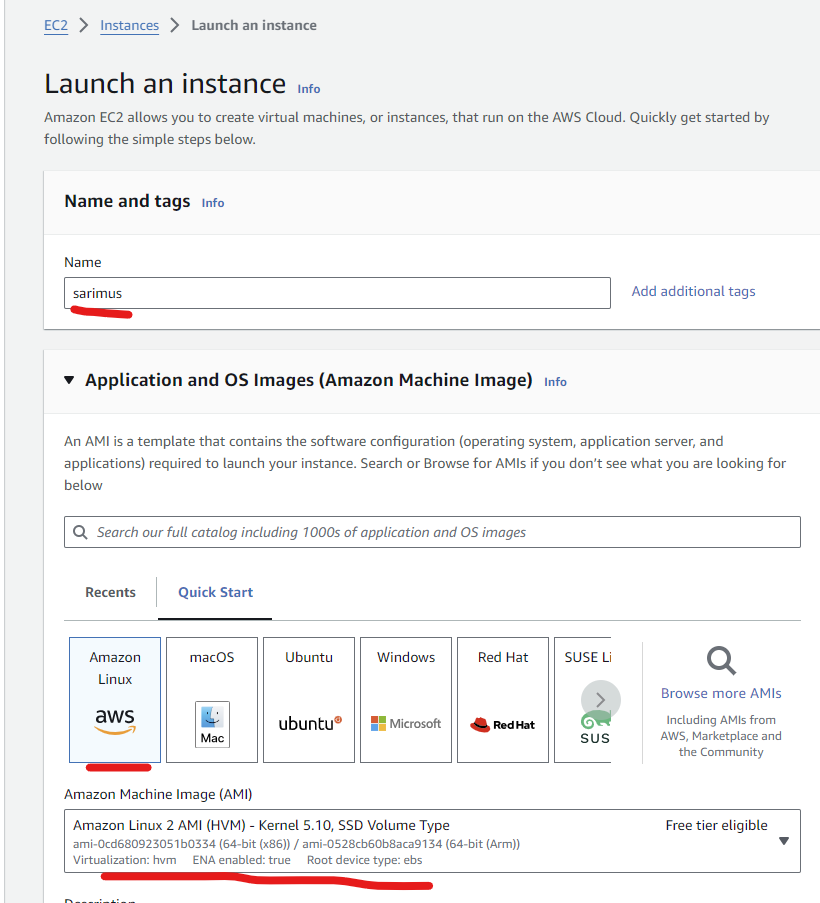
Task: Click the aws logo in Amazon Linux tile
Action: click(x=115, y=720)
